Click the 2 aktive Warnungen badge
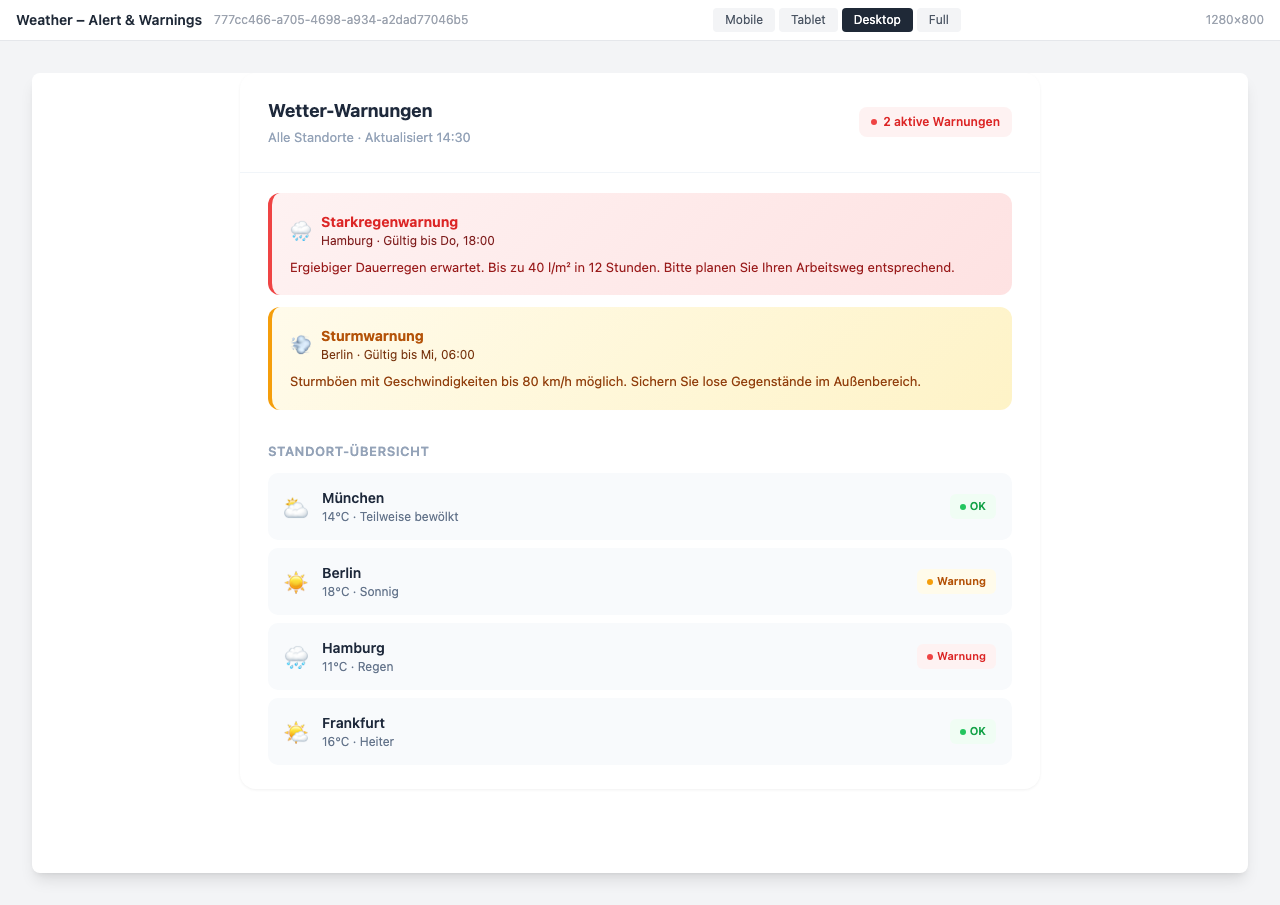The image size is (1280, 905). pyautogui.click(x=935, y=122)
